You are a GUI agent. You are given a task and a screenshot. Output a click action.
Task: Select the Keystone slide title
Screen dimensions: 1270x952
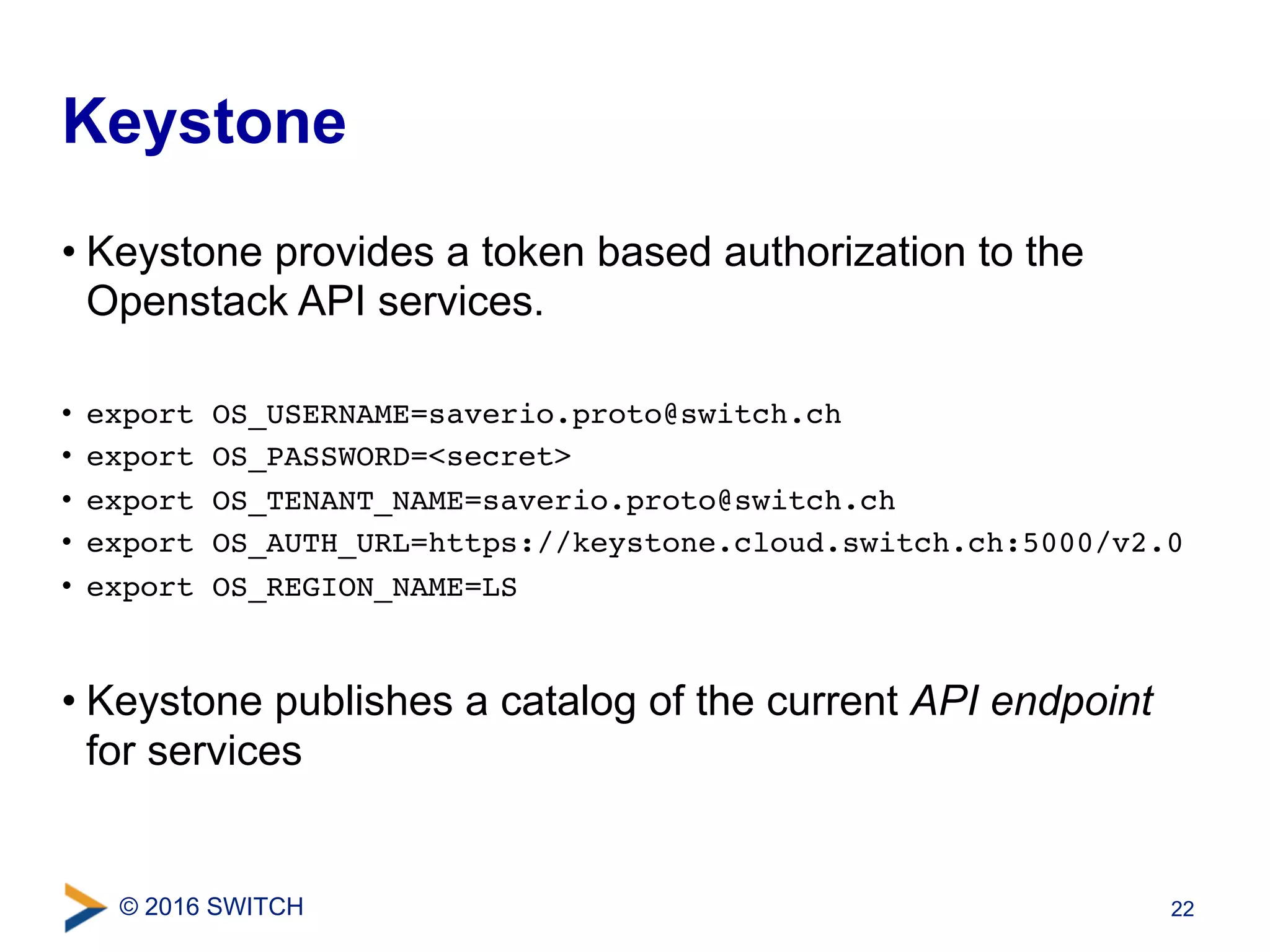tap(204, 123)
